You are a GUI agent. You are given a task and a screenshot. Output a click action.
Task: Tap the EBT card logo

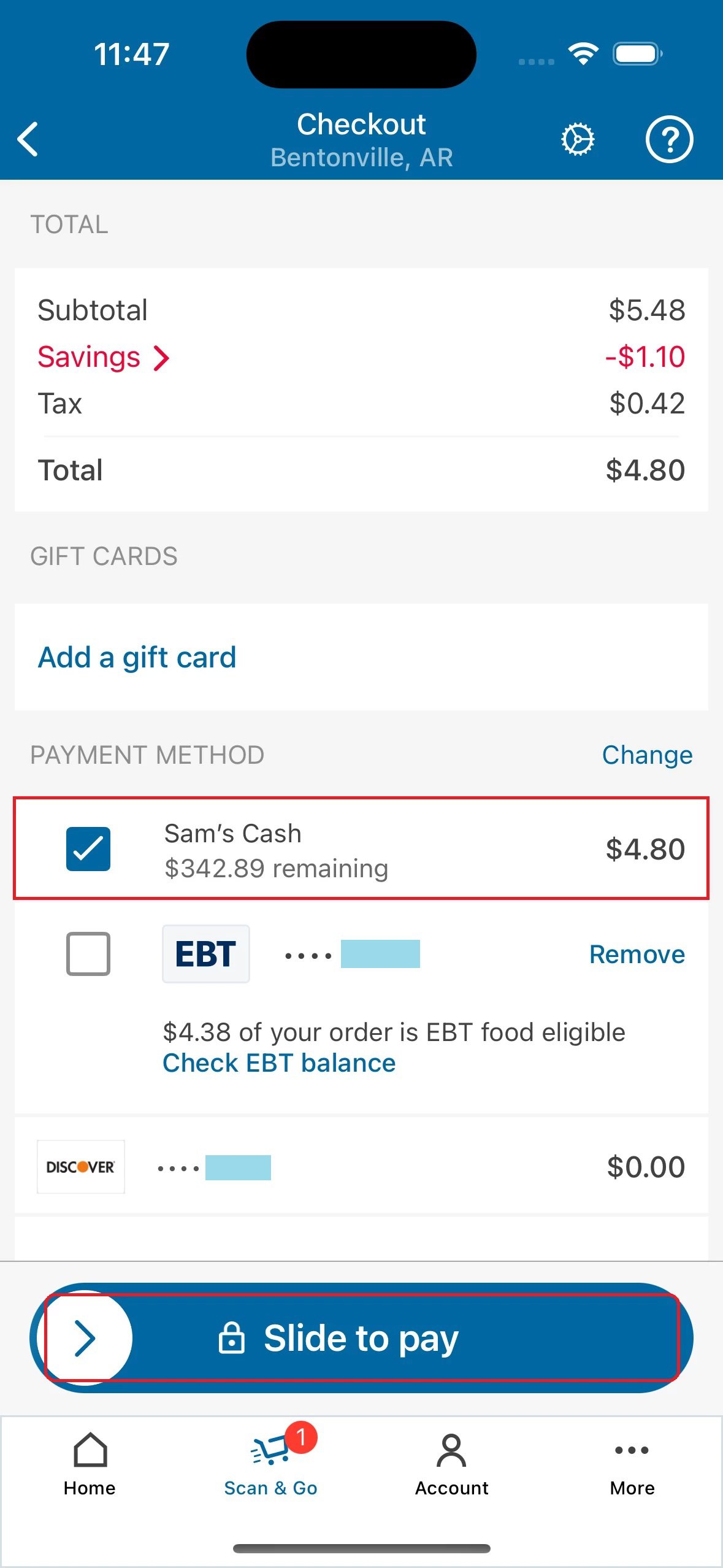pos(206,954)
